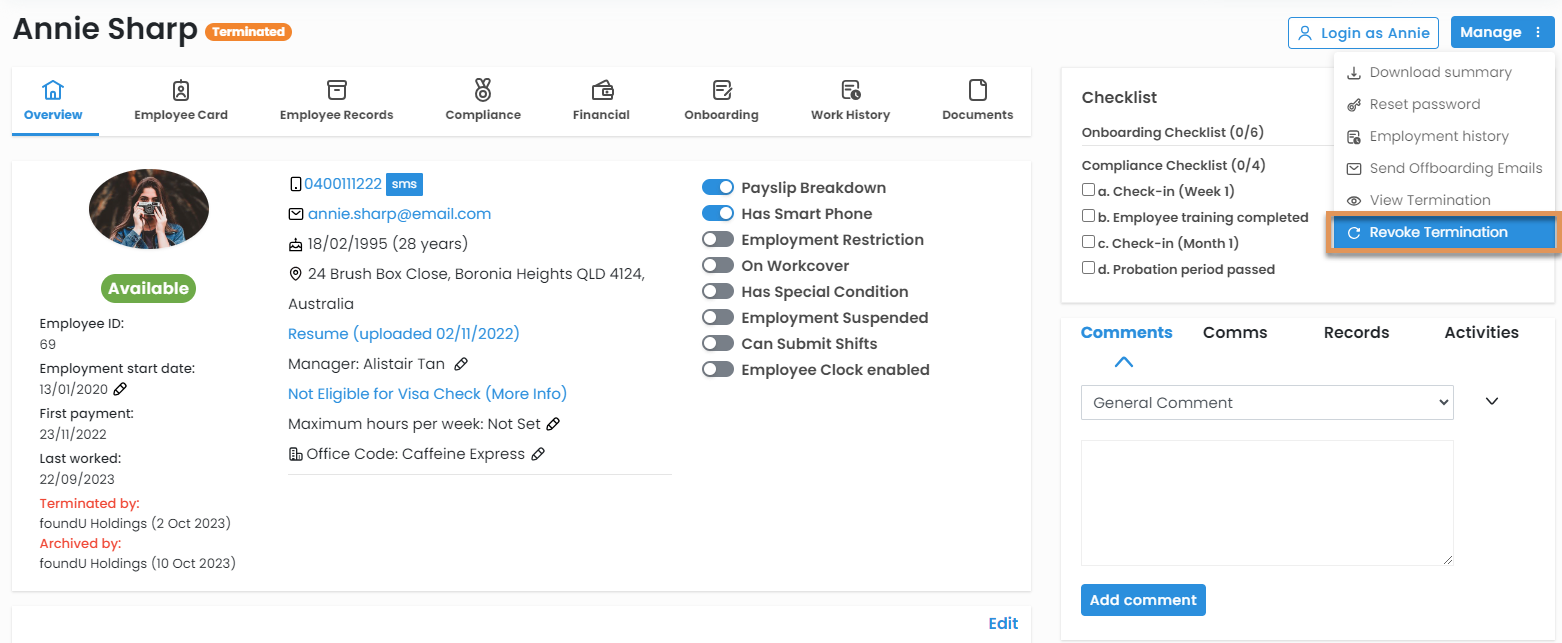Click inside the comment text area
1562x643 pixels.
pos(1266,502)
